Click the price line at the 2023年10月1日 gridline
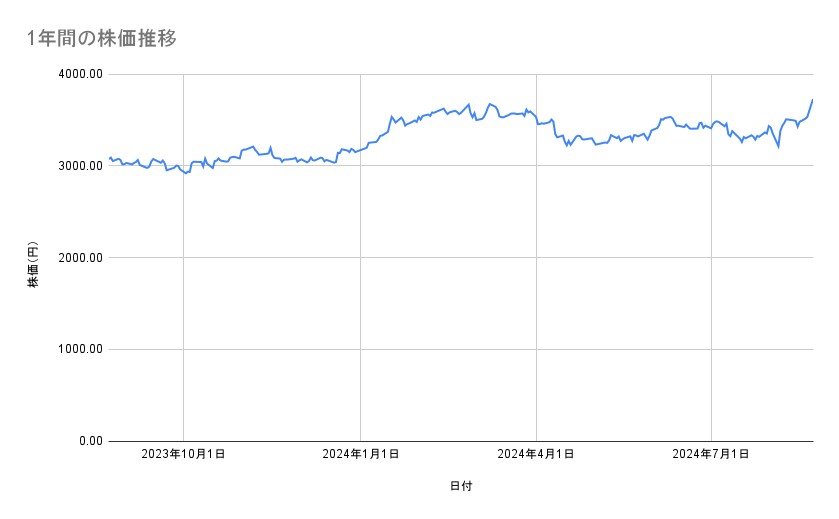This screenshot has width=839, height=519. coord(183,172)
